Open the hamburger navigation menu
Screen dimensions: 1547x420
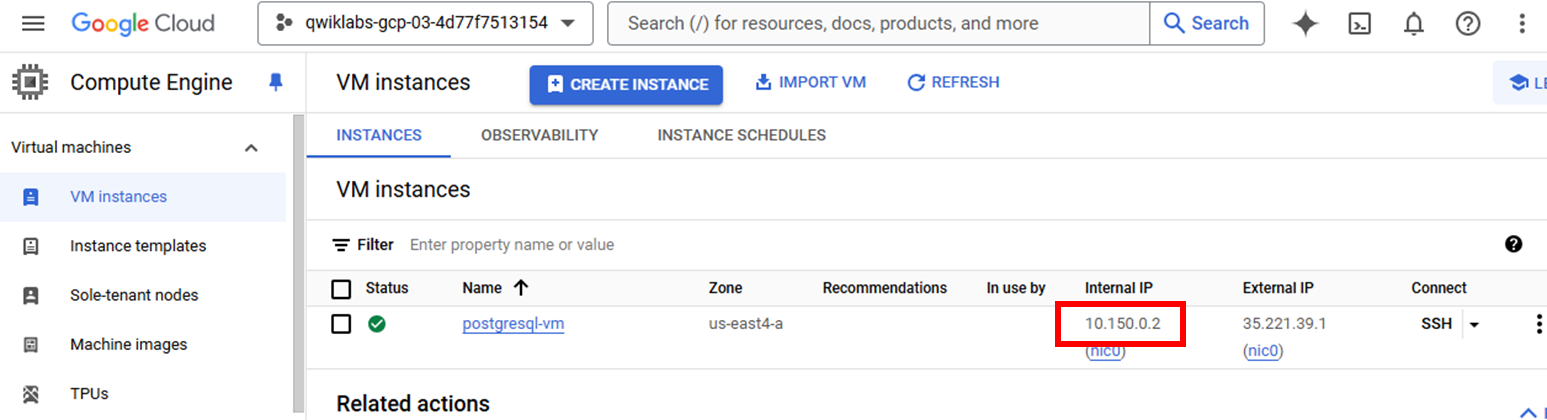coord(33,23)
